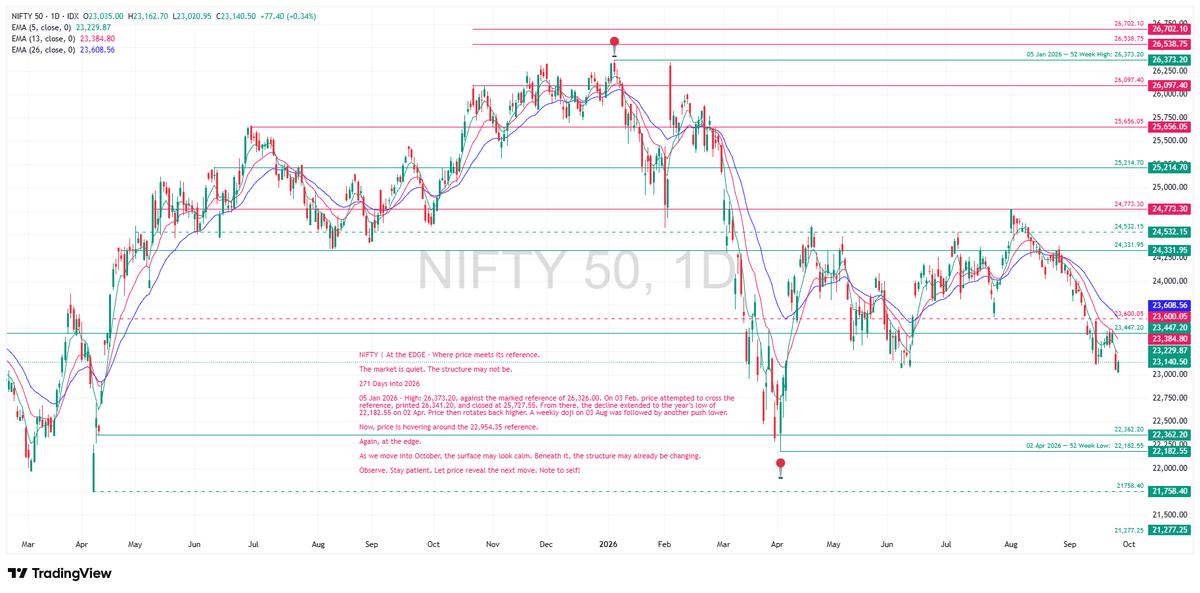
Task: Click the high value H23,162.70 in legend
Action: (x=149, y=17)
